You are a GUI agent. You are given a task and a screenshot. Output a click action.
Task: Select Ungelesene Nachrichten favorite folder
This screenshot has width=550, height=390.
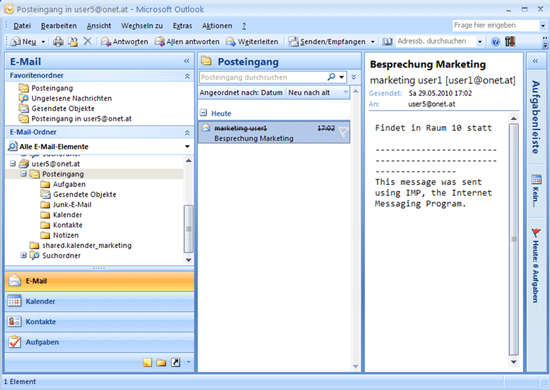(72, 98)
